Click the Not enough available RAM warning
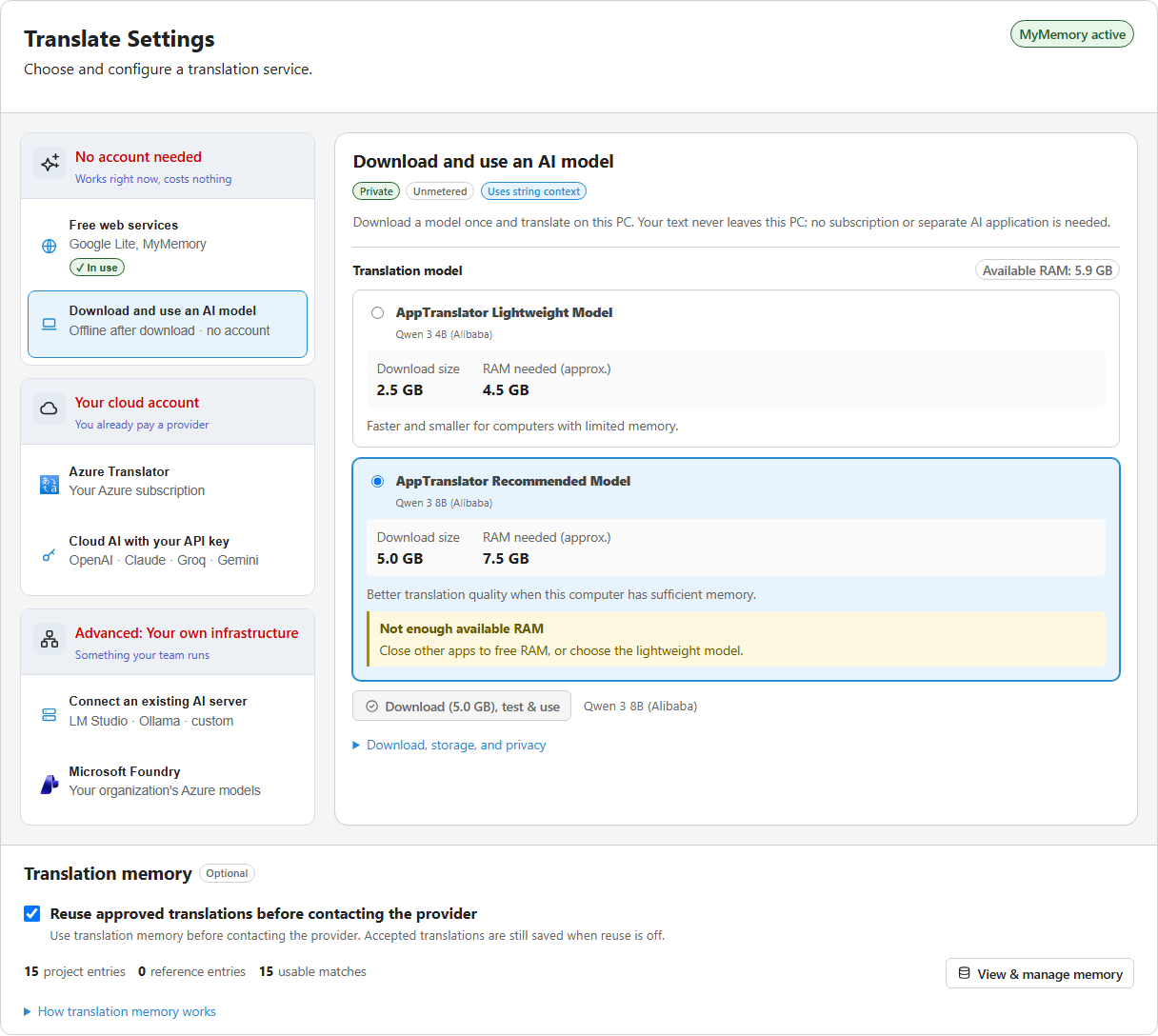Viewport: 1158px width, 1036px height. click(x=737, y=639)
